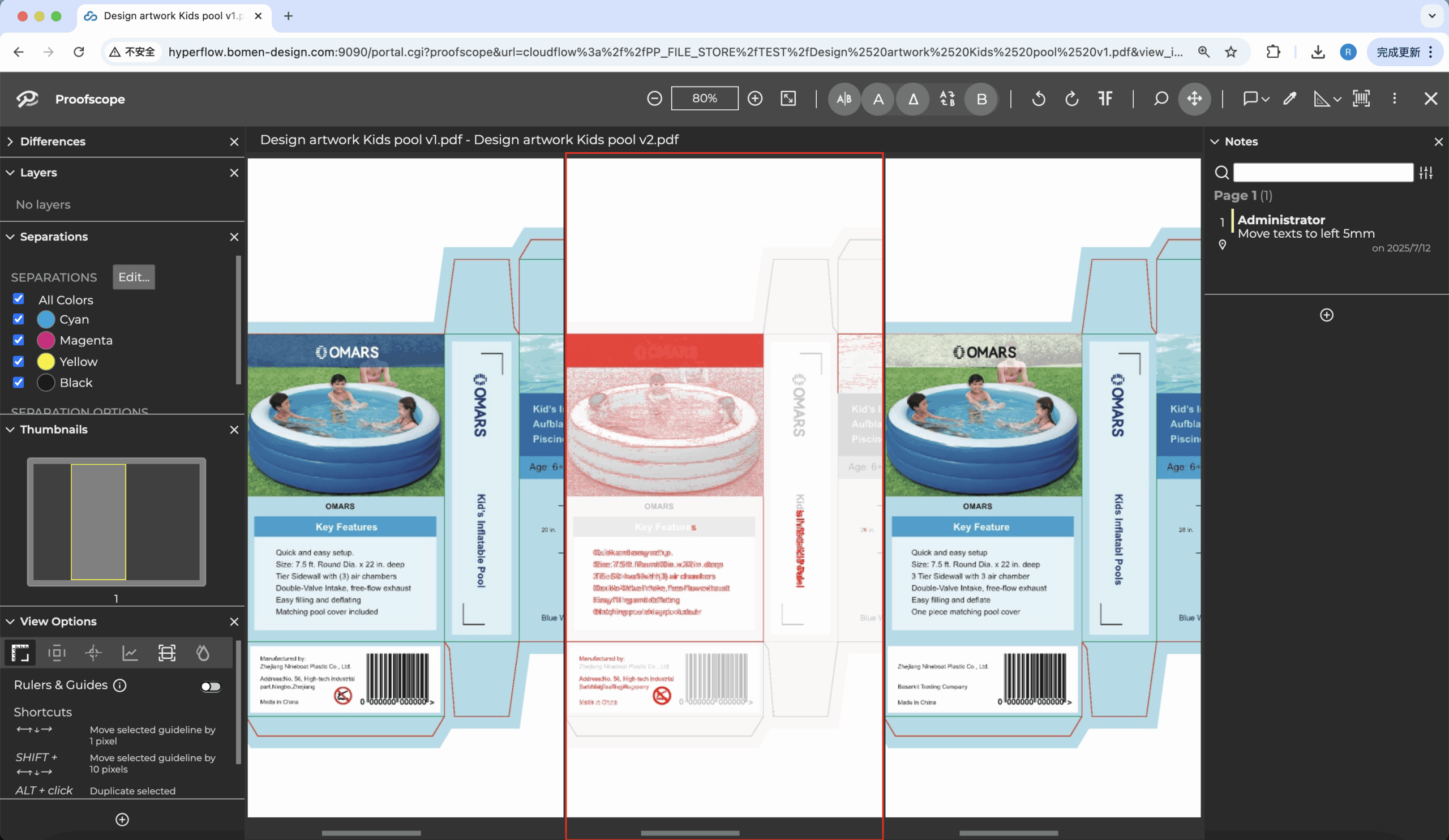
Task: Click the notes filter sliders icon
Action: click(x=1426, y=173)
